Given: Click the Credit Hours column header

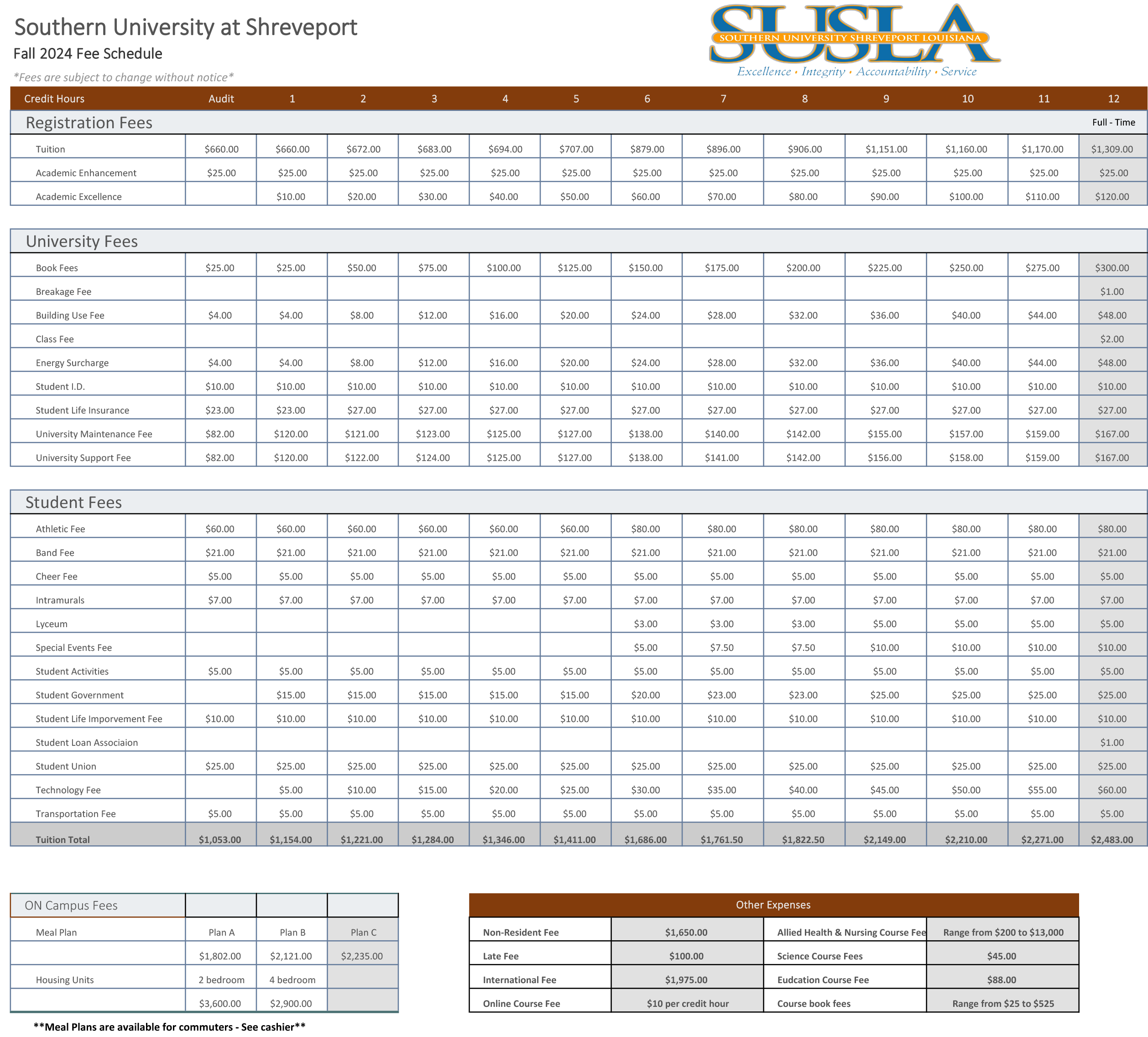Looking at the screenshot, I should [54, 99].
